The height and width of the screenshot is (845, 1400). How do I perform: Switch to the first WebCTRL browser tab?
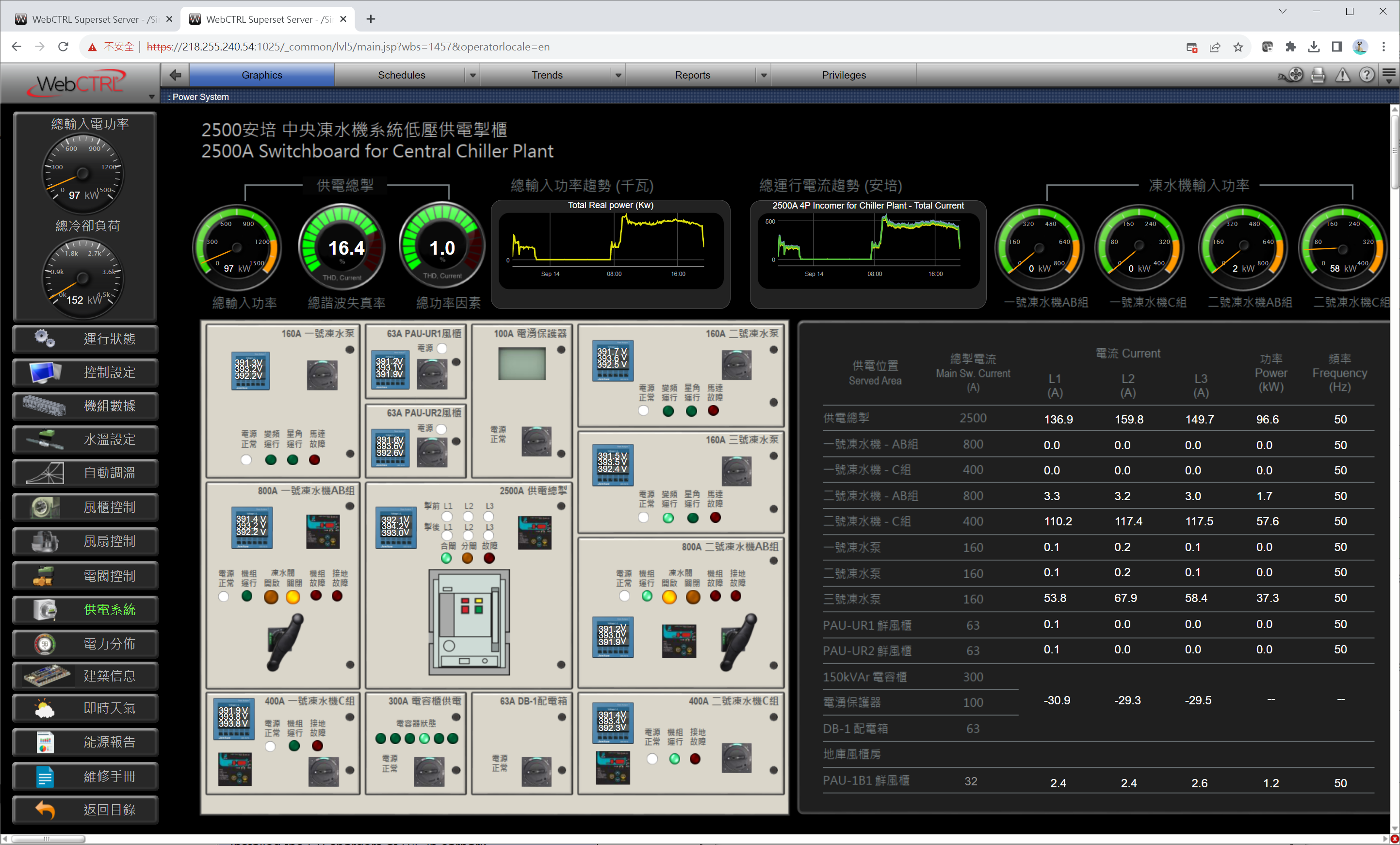pyautogui.click(x=94, y=19)
